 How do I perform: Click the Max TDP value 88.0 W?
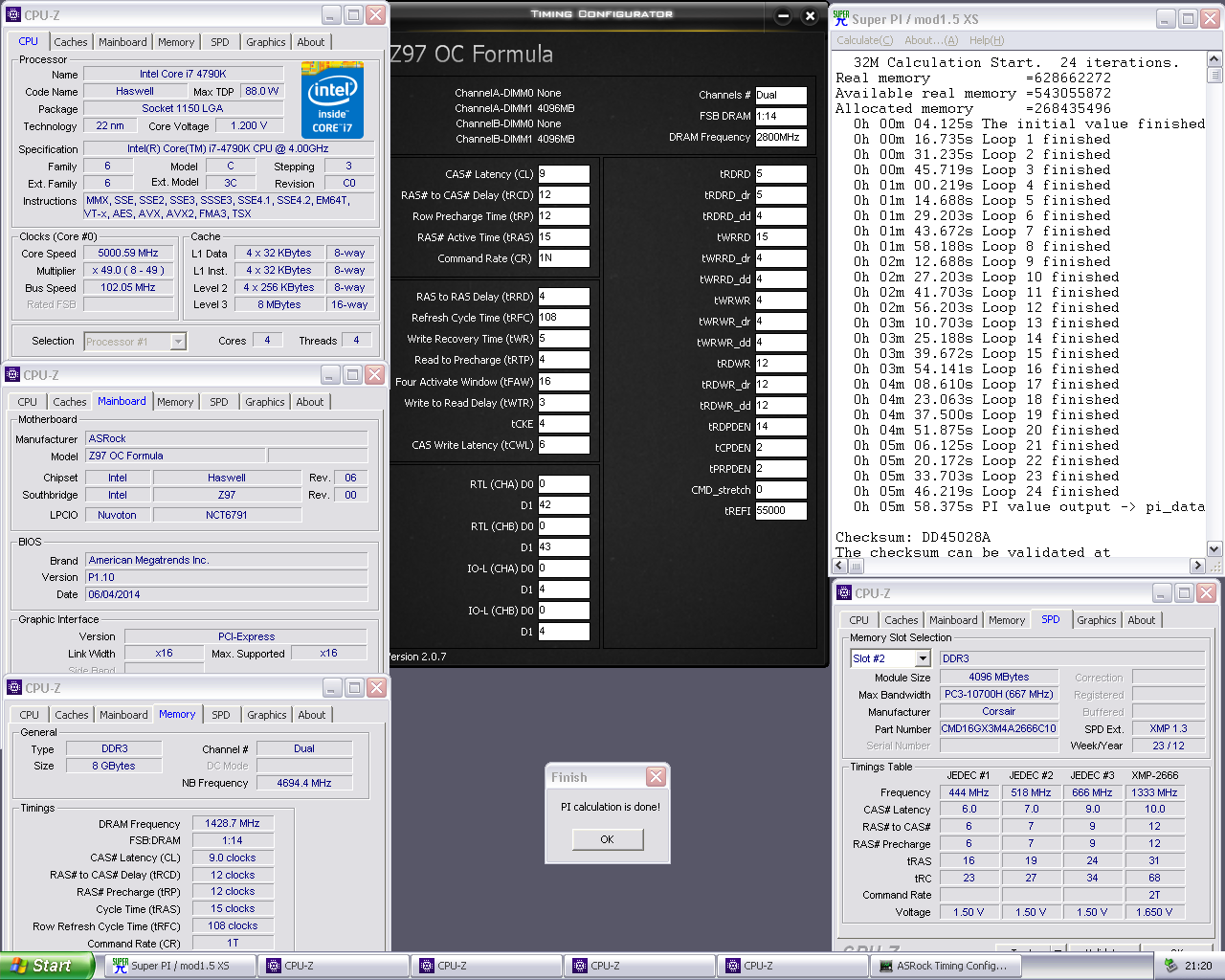point(262,91)
